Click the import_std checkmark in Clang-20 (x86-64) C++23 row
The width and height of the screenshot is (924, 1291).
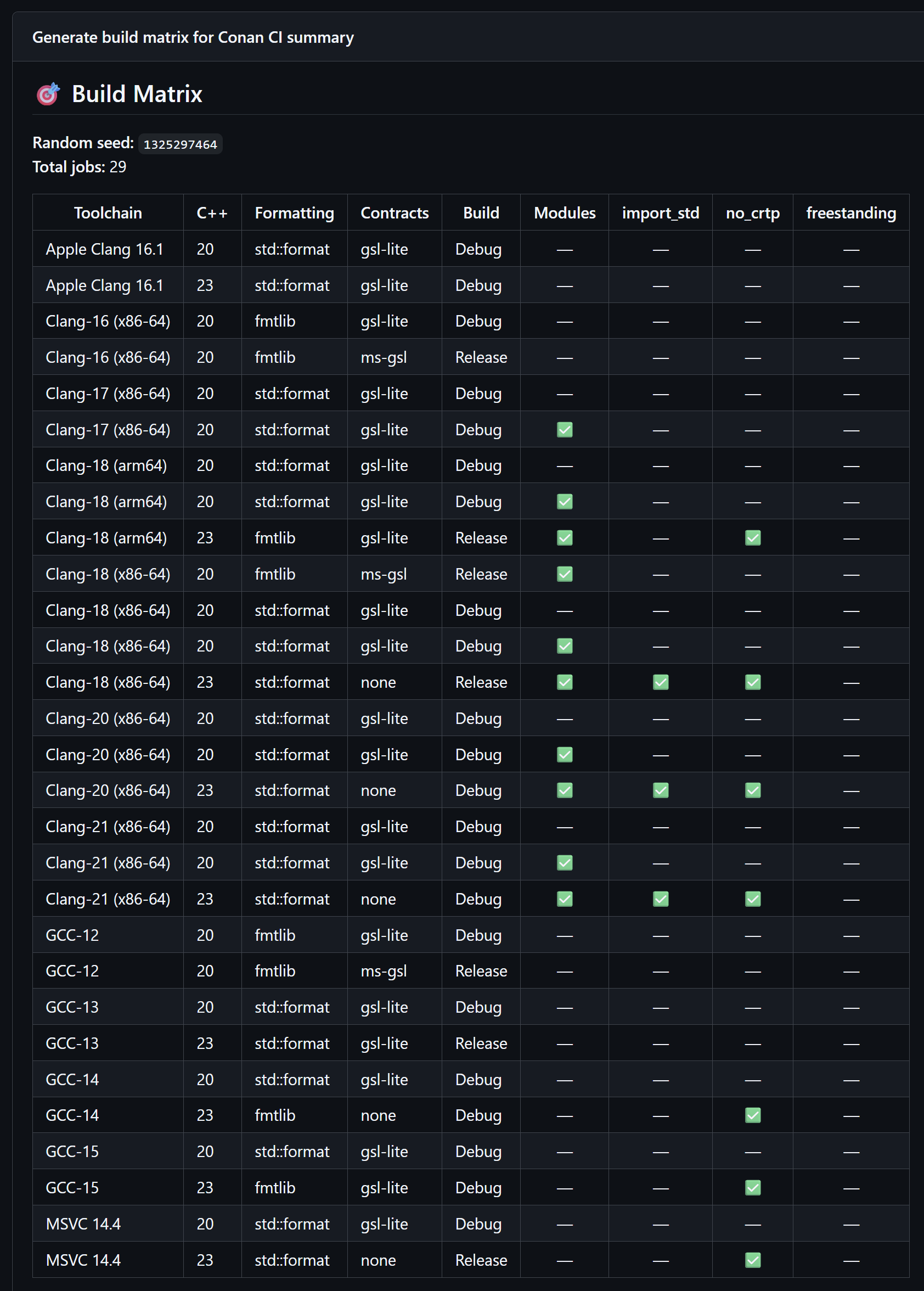661,790
